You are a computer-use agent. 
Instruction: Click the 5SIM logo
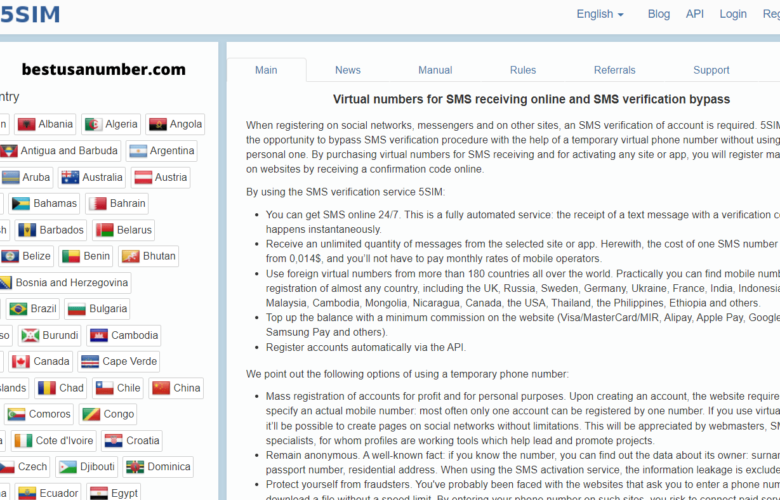(x=30, y=14)
